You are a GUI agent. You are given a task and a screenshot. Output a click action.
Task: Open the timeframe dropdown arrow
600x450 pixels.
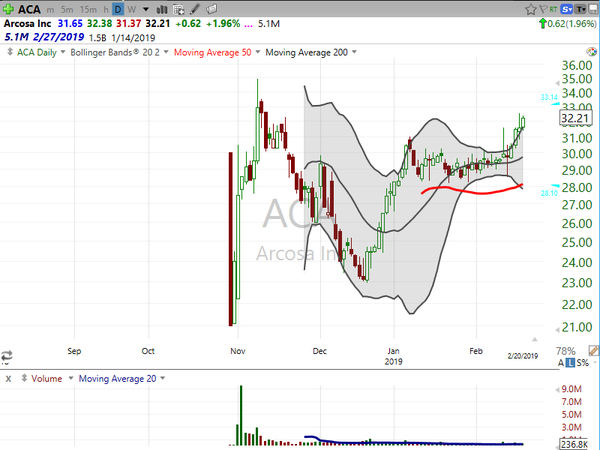coord(146,10)
